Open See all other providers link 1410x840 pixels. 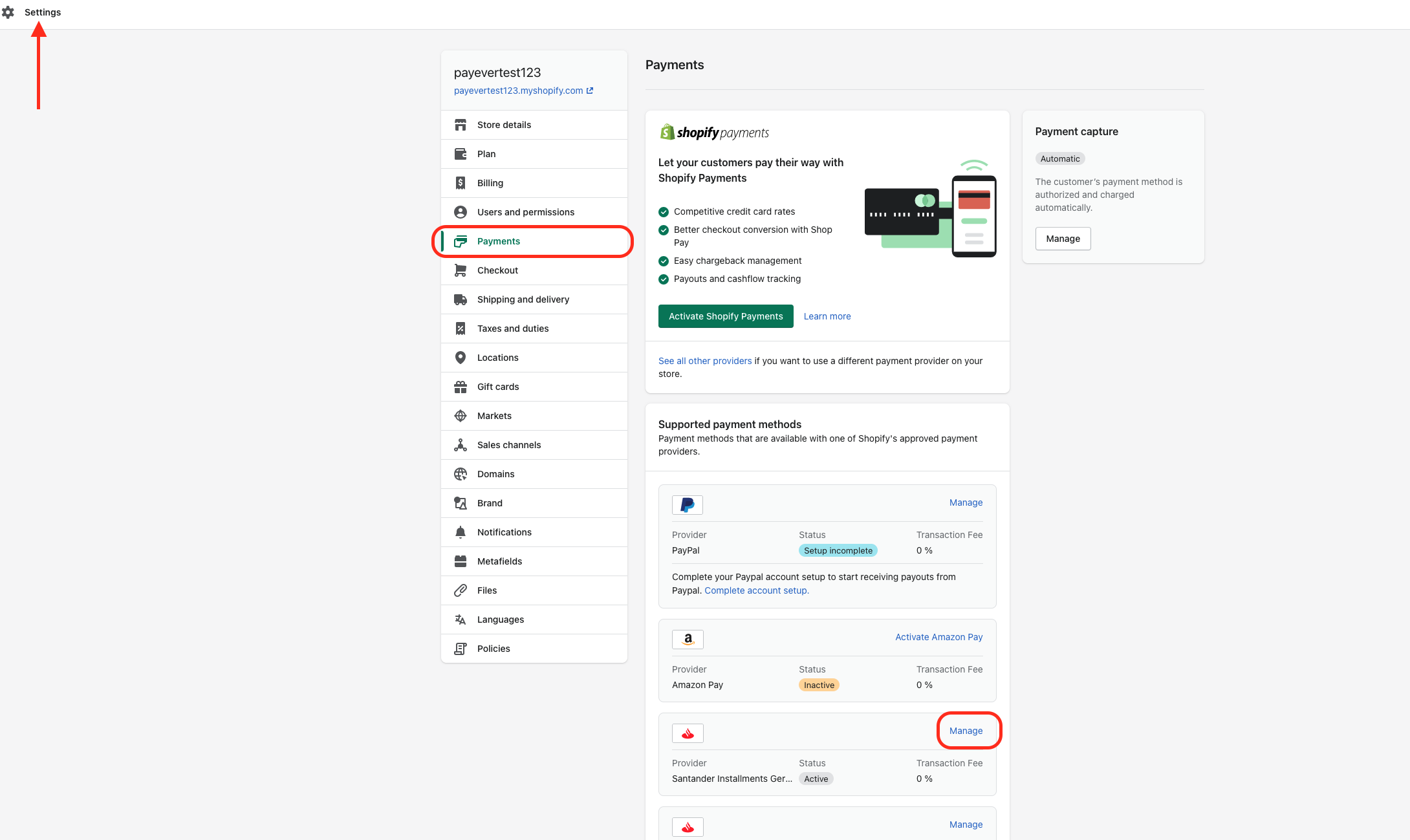tap(705, 361)
